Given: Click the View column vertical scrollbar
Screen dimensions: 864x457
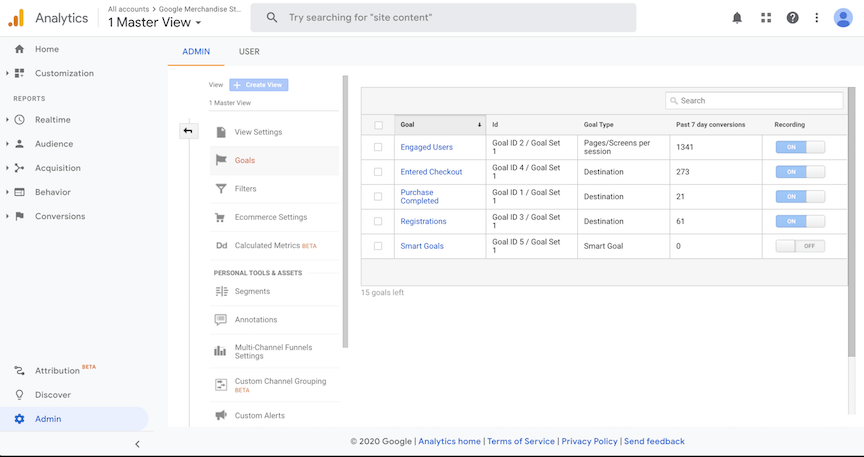Looking at the screenshot, I should 345,212.
